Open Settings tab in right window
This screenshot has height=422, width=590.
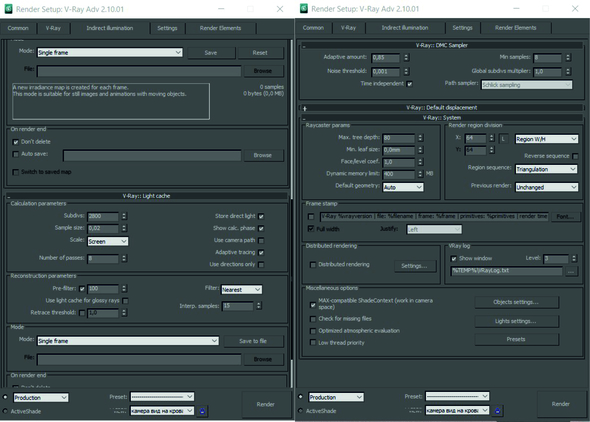pyautogui.click(x=462, y=28)
